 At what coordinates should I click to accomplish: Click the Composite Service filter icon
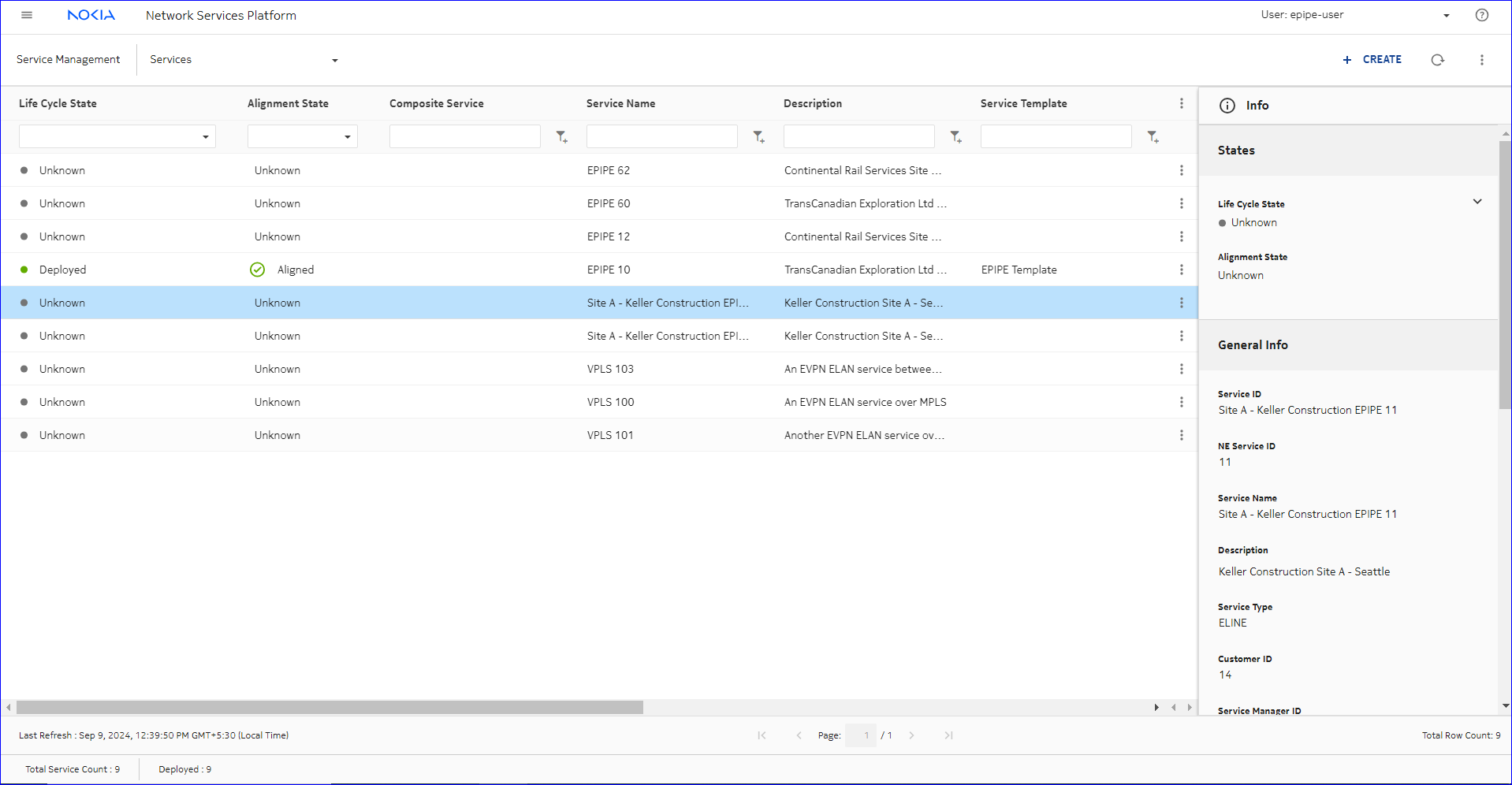point(562,137)
